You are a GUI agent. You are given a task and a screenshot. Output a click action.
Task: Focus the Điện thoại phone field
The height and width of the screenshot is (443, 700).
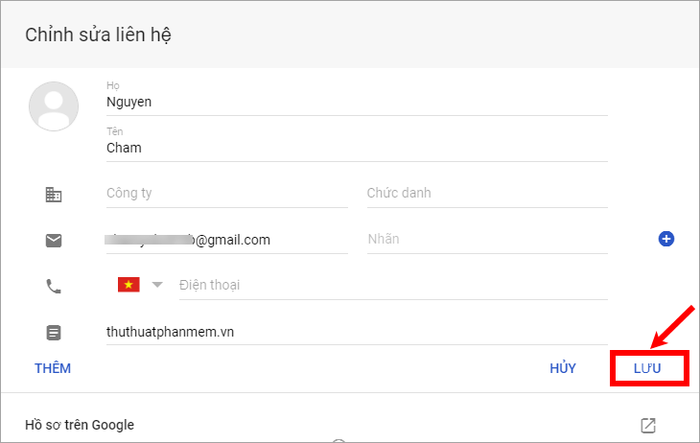[393, 286]
